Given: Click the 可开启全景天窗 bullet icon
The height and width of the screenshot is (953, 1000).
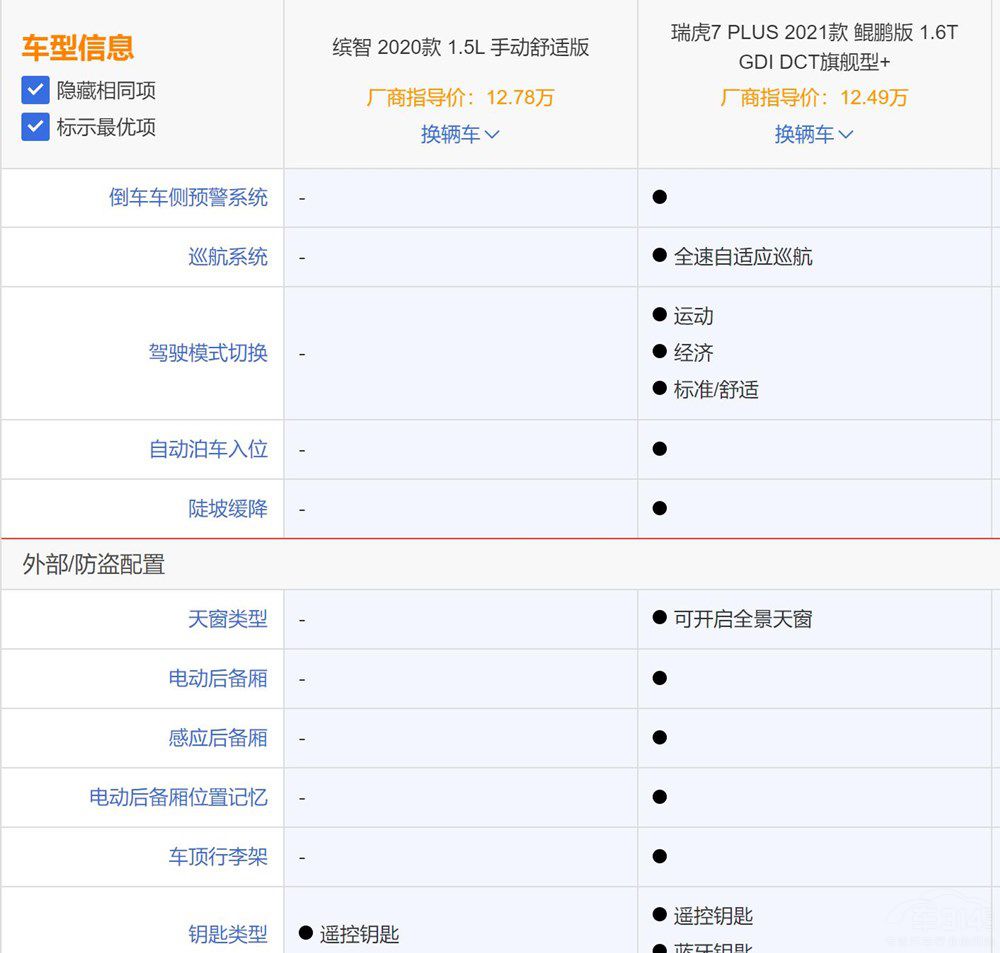Looking at the screenshot, I should coord(659,618).
